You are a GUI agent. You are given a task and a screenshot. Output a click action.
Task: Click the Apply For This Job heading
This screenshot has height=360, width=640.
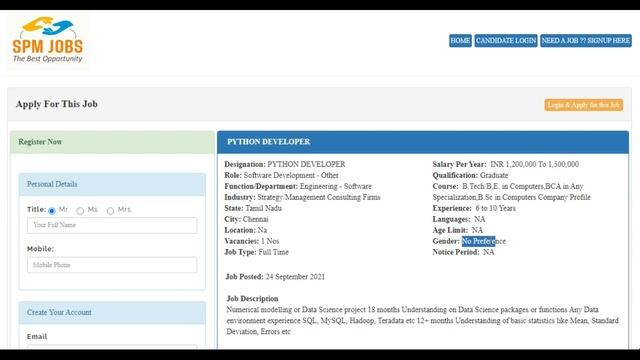tap(57, 104)
